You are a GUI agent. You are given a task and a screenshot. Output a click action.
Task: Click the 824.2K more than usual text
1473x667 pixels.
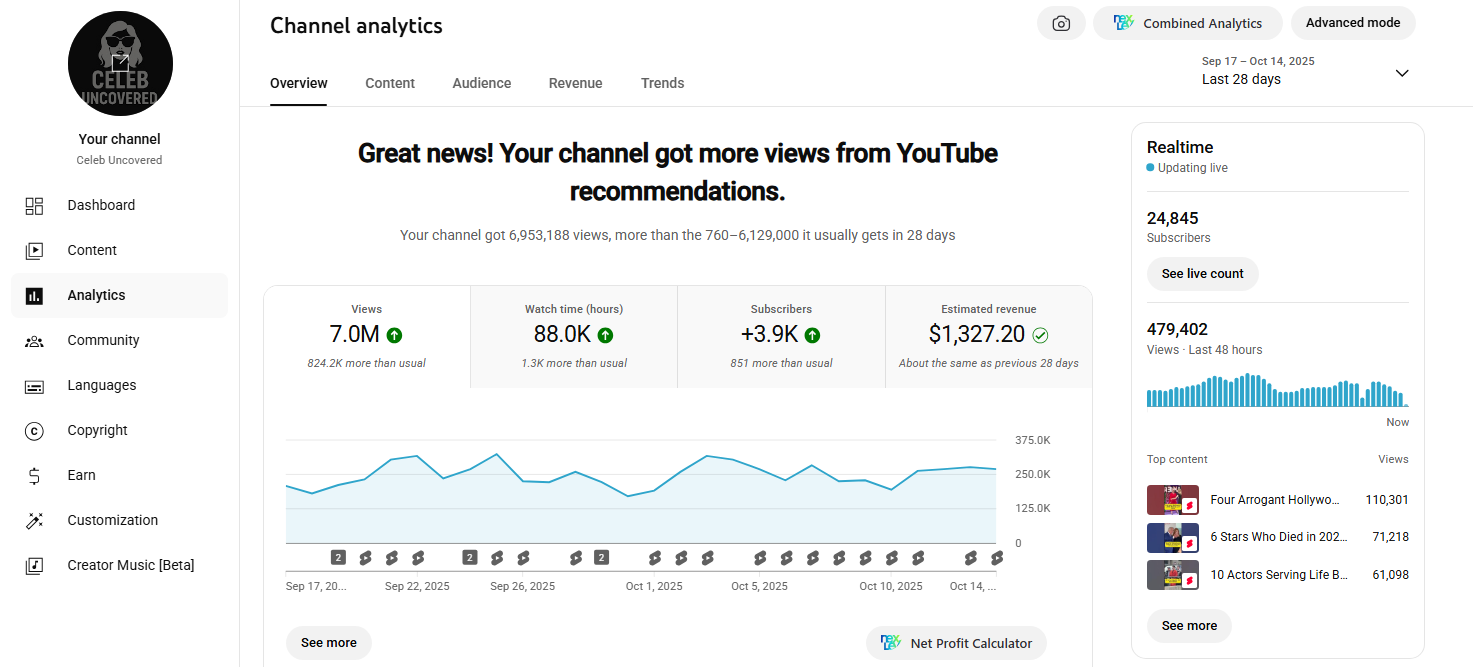367,363
